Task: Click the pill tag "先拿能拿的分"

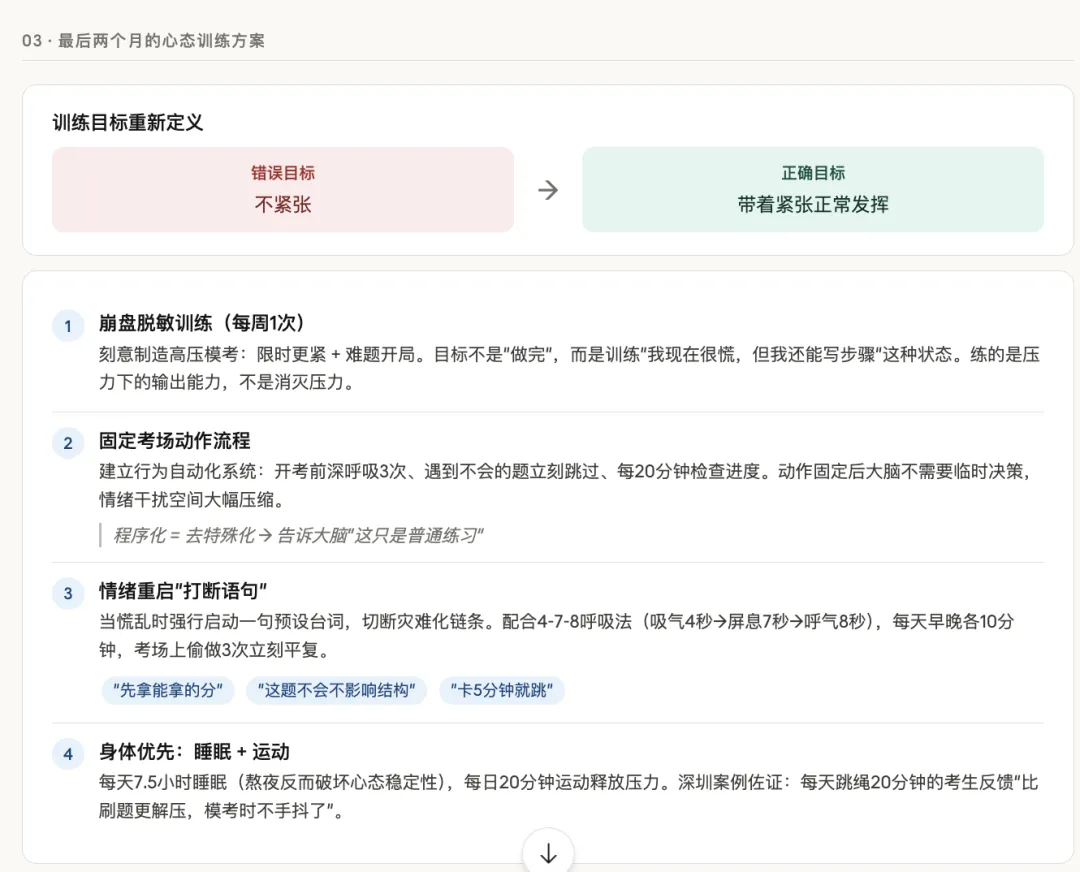Action: (167, 691)
